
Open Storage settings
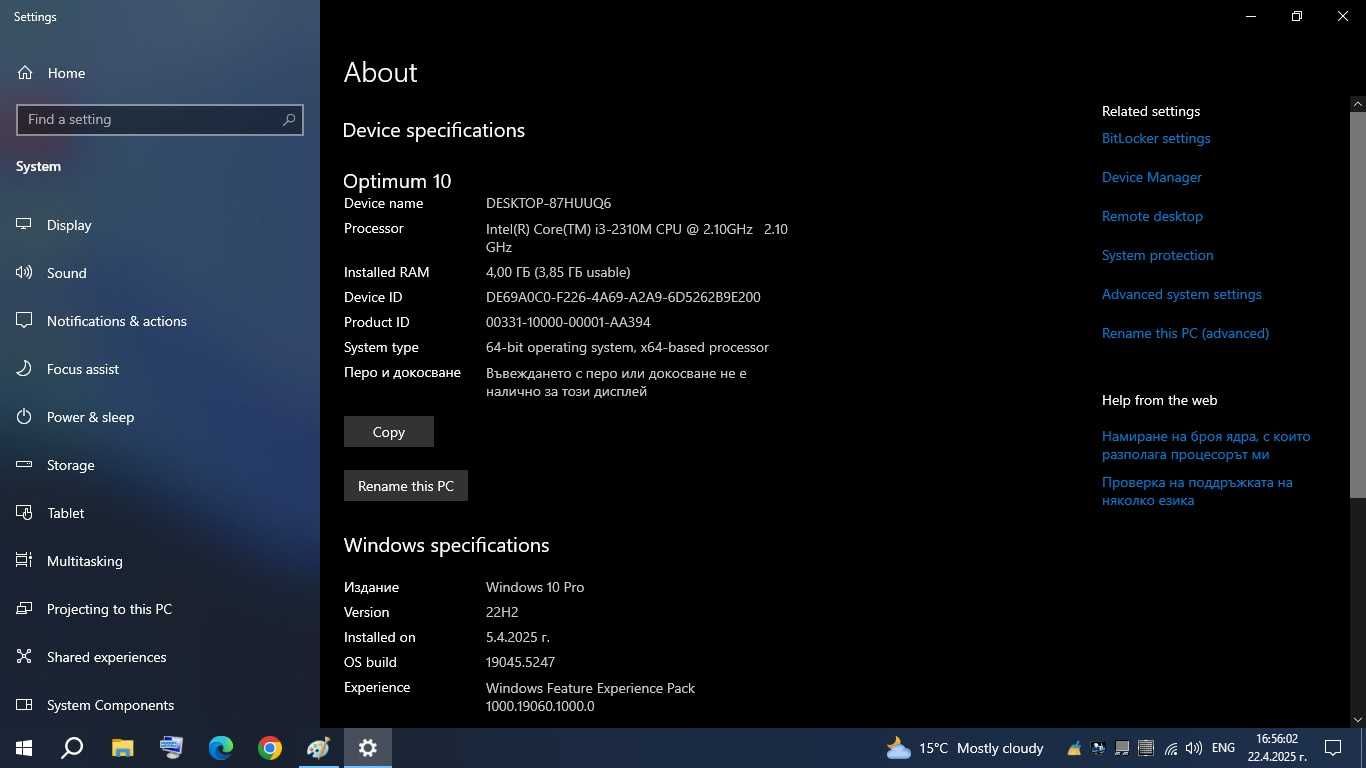[x=70, y=465]
